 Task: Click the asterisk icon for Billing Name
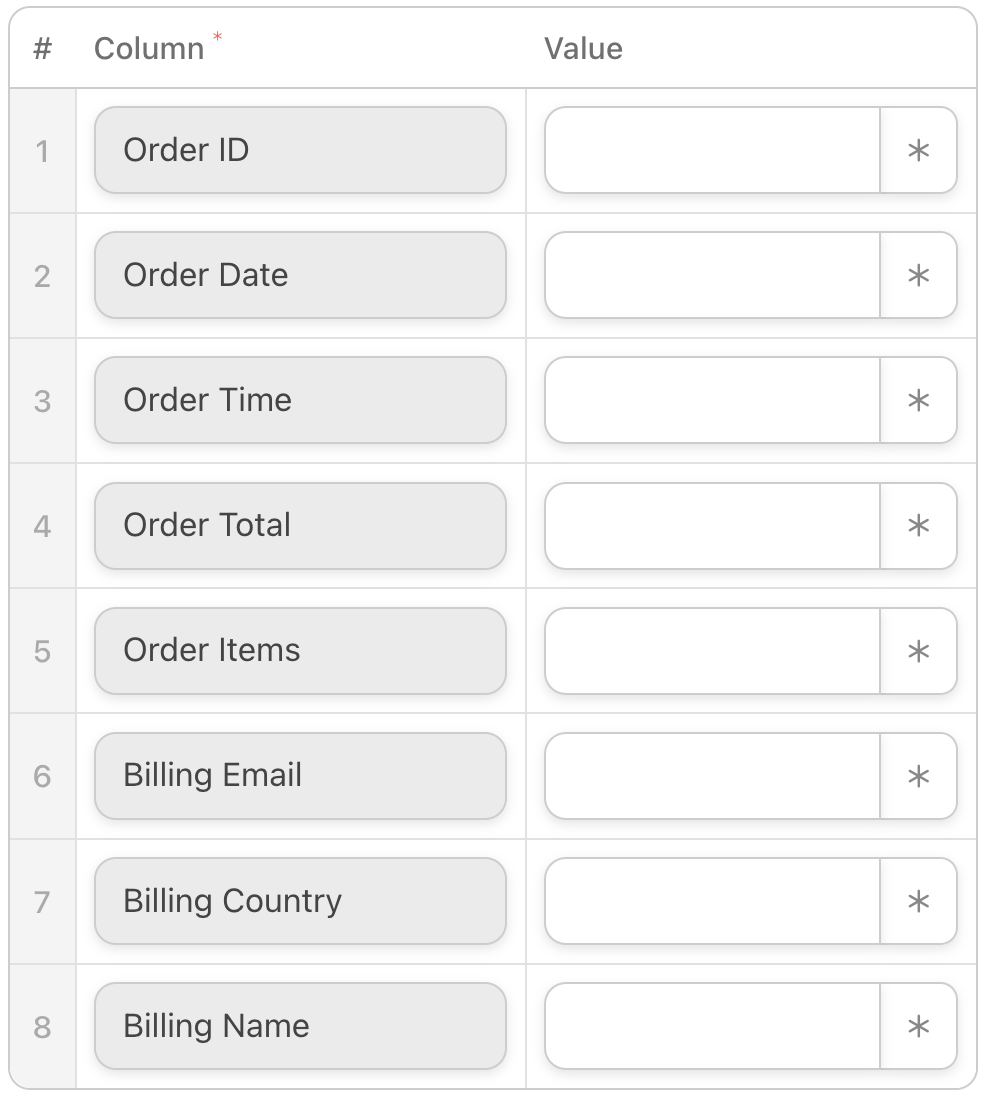(918, 1027)
